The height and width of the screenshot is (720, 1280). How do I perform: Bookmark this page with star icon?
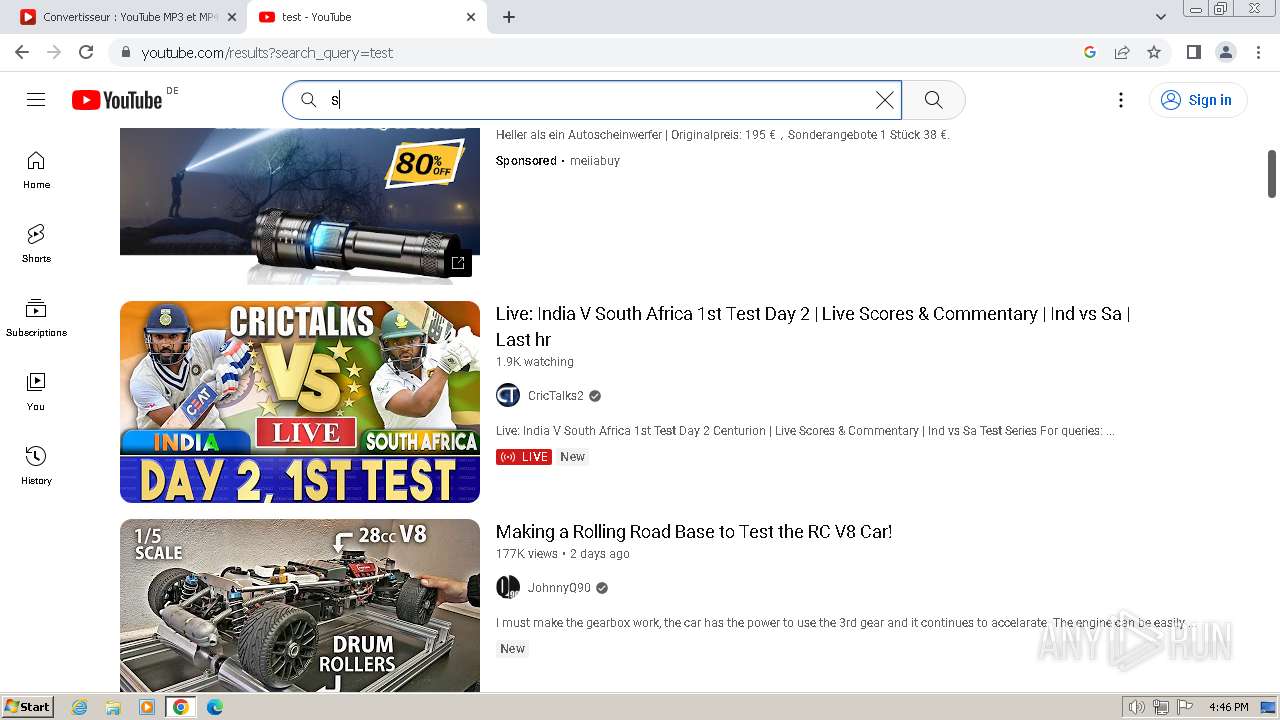tap(1154, 52)
